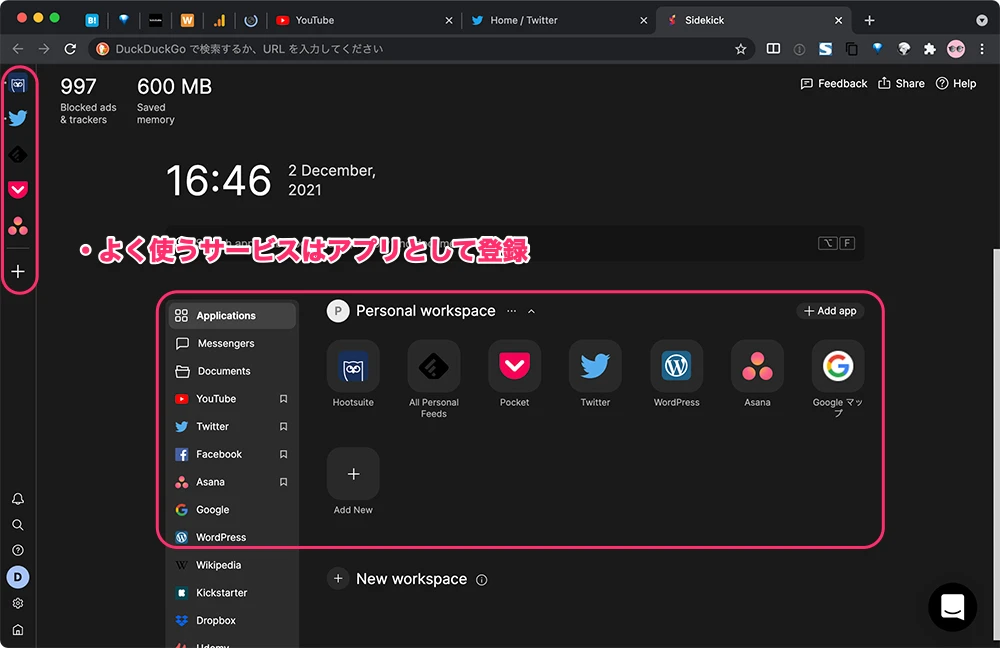Select WordPress in the apps list
1000x648 pixels.
click(232, 538)
